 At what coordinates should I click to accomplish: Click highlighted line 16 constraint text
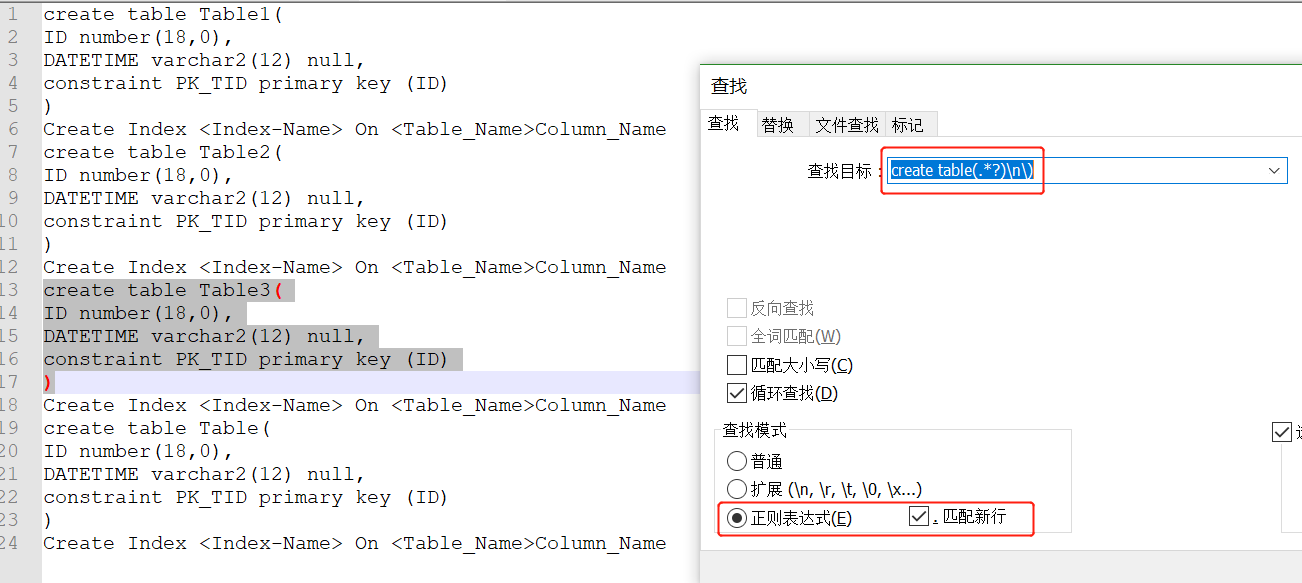[x=245, y=359]
